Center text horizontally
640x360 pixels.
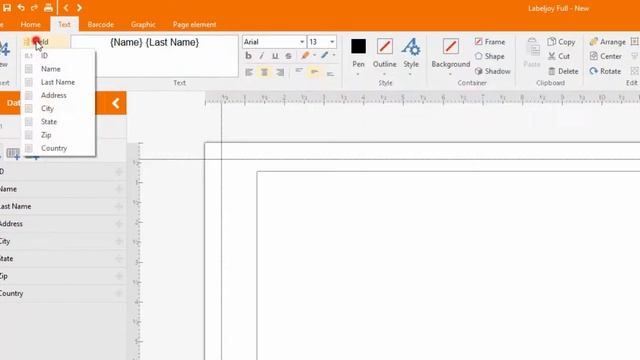(x=264, y=72)
